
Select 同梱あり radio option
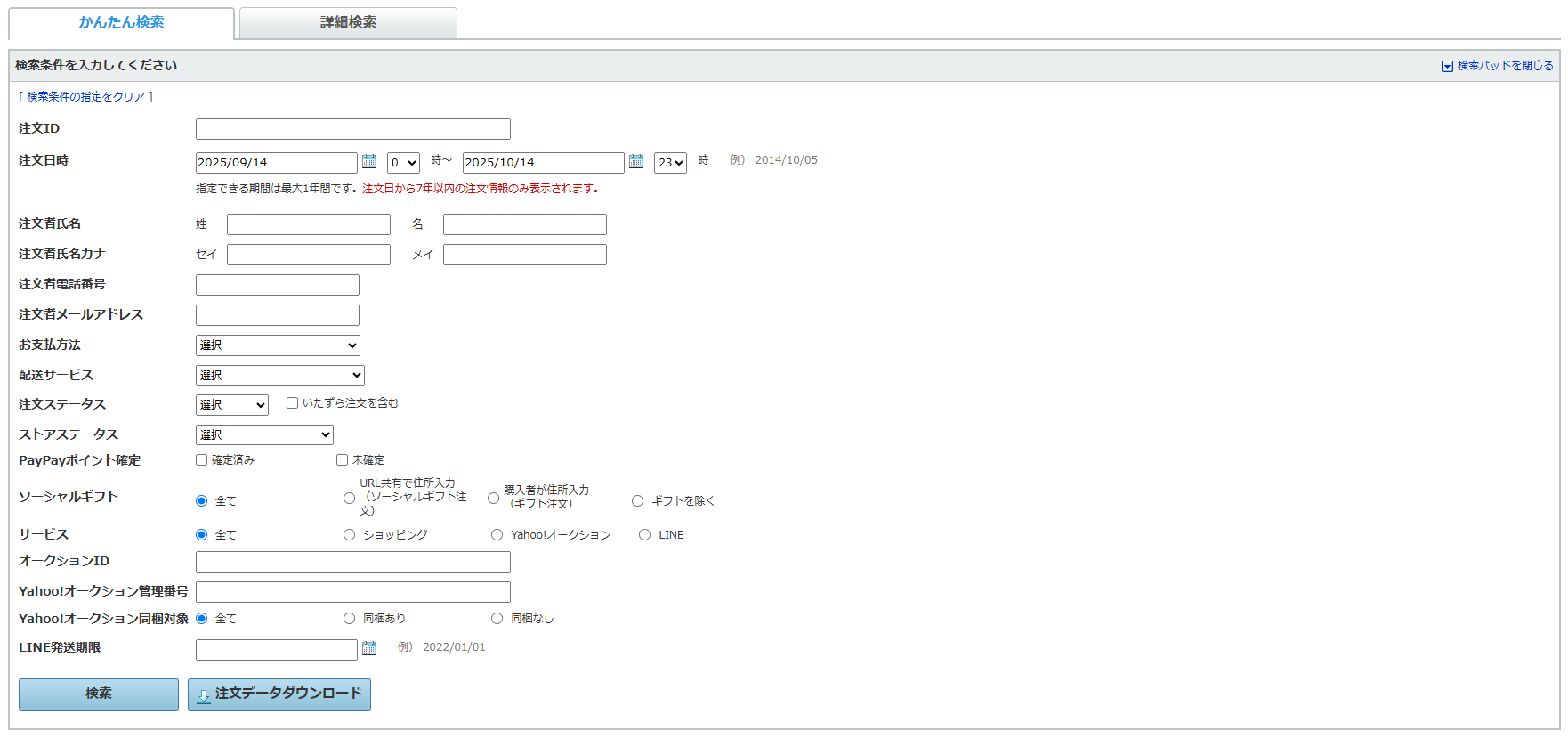[x=349, y=619]
